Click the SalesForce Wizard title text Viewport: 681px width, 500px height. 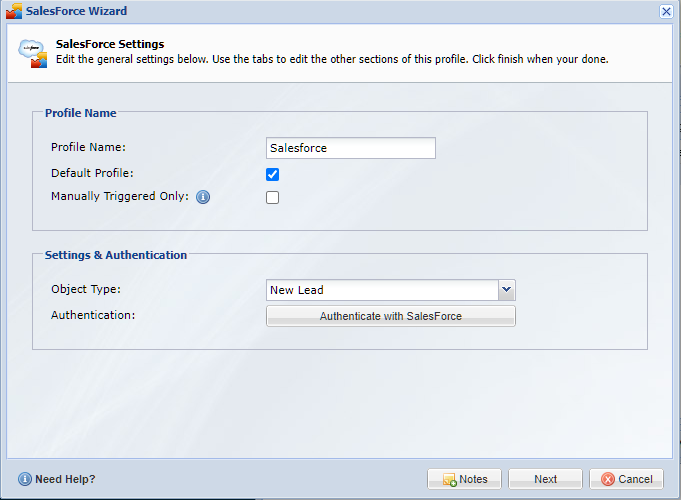point(76,11)
